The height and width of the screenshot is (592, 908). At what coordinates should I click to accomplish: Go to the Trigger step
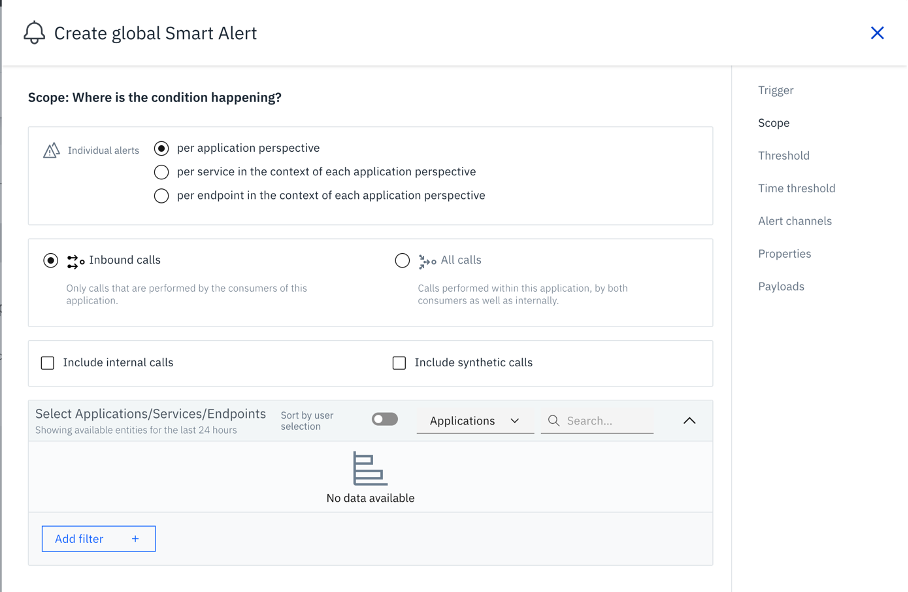pos(776,90)
